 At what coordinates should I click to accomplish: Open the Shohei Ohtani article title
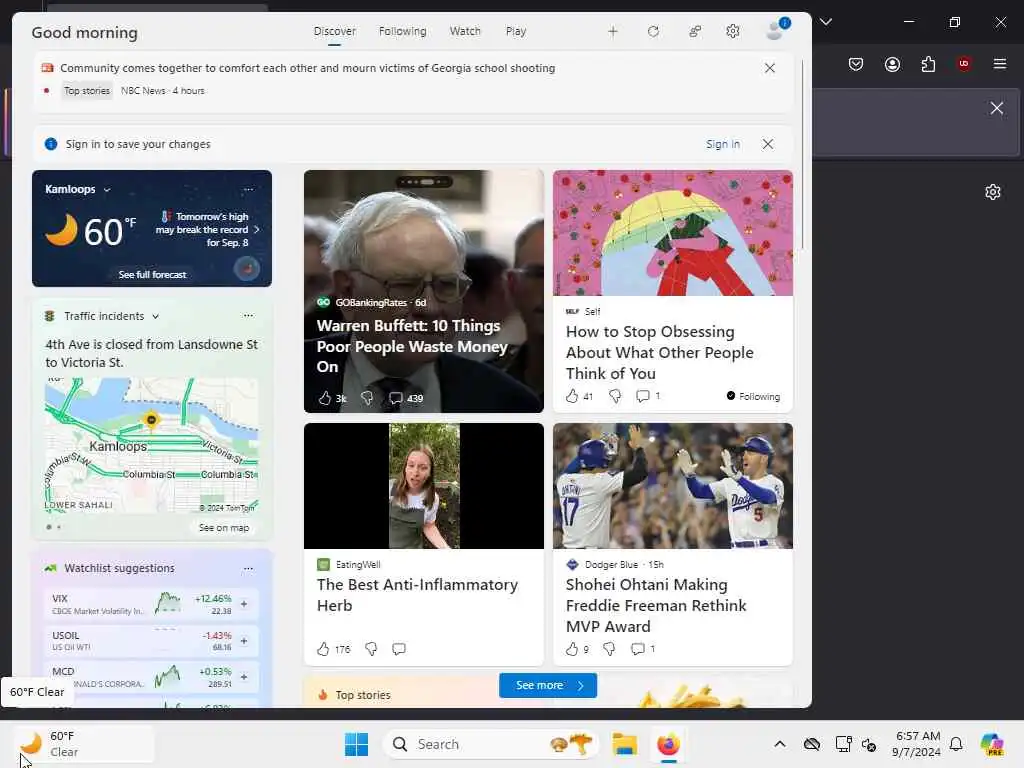tap(656, 605)
